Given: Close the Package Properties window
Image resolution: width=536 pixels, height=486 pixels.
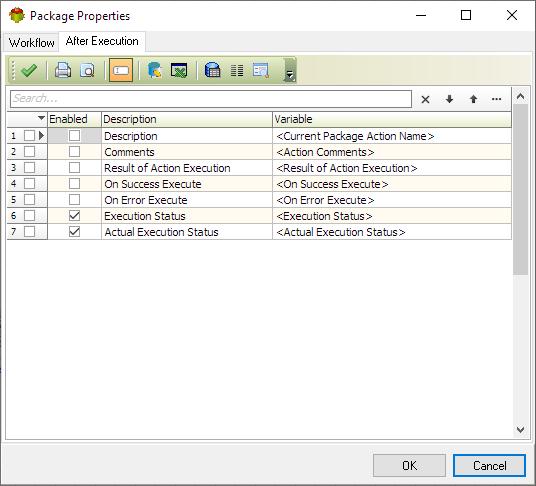Looking at the screenshot, I should (512, 15).
